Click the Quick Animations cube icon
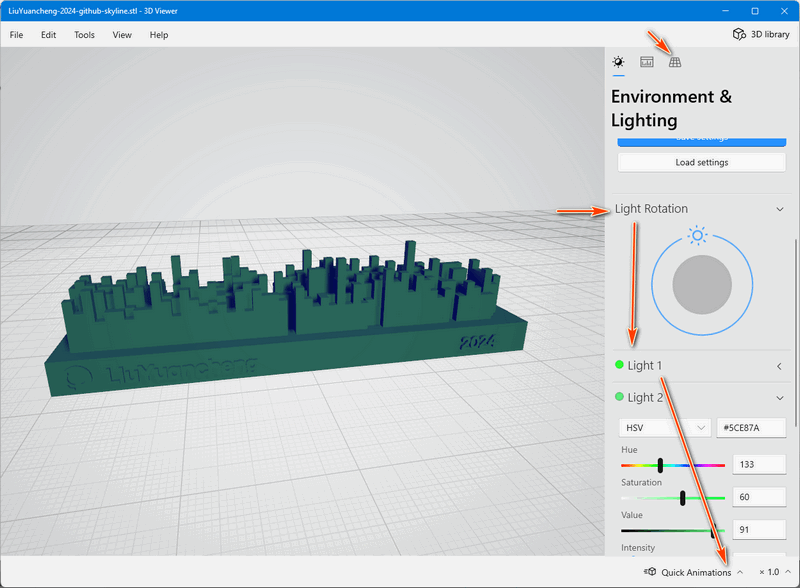The image size is (800, 588). click(x=650, y=572)
